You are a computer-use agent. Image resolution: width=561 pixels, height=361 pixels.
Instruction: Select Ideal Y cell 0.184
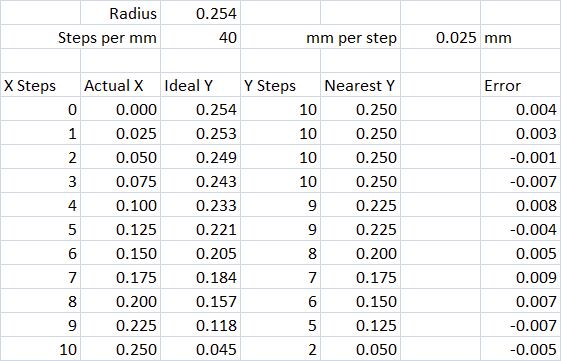201,277
